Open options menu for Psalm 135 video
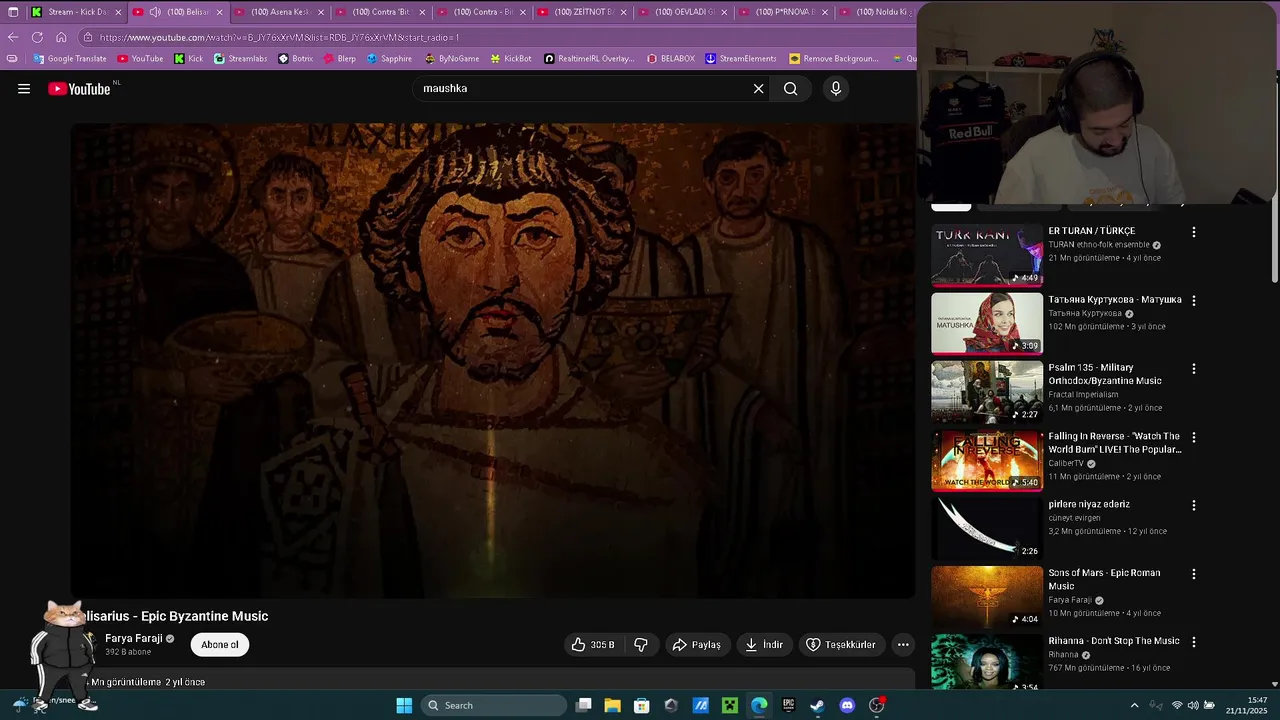Screen dimensions: 1280x720 point(1193,369)
